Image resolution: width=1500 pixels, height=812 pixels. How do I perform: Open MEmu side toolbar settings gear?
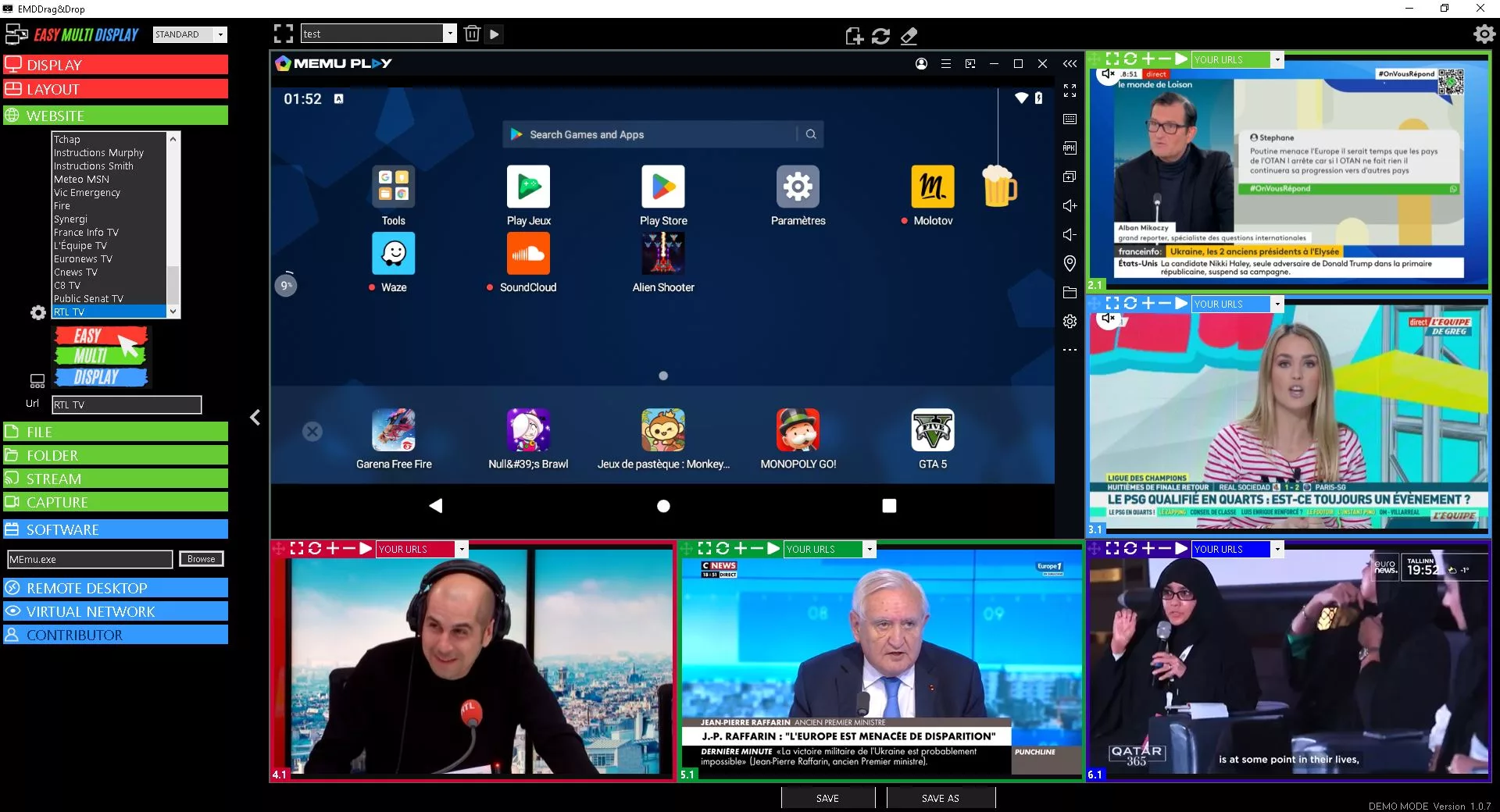(1070, 321)
